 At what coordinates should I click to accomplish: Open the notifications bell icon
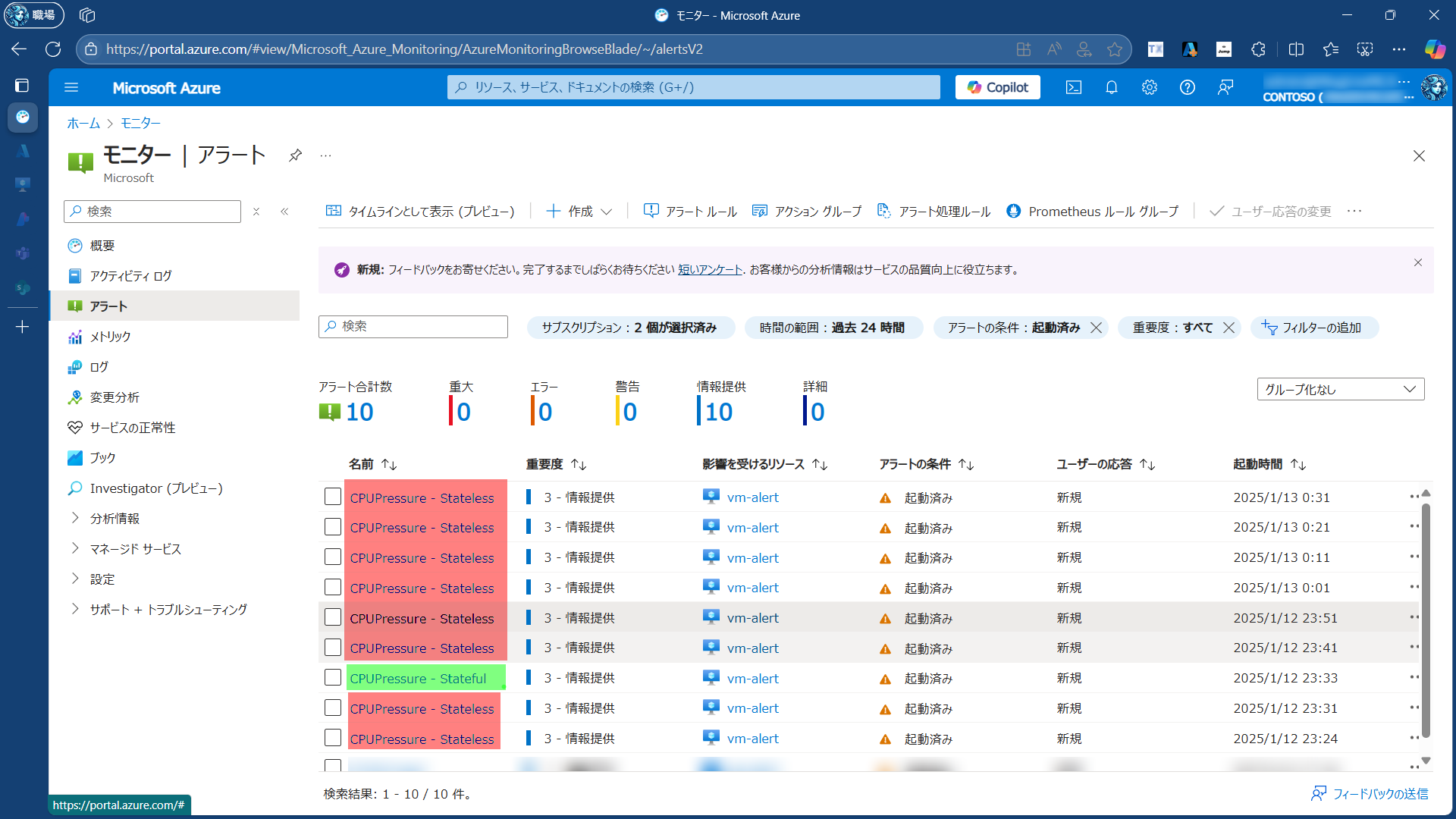[1112, 87]
